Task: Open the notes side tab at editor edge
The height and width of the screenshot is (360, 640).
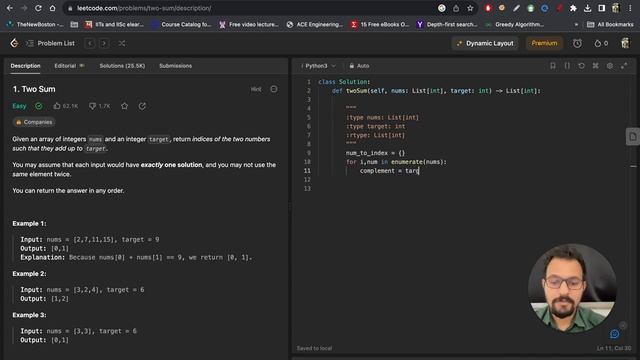Action: click(x=632, y=137)
